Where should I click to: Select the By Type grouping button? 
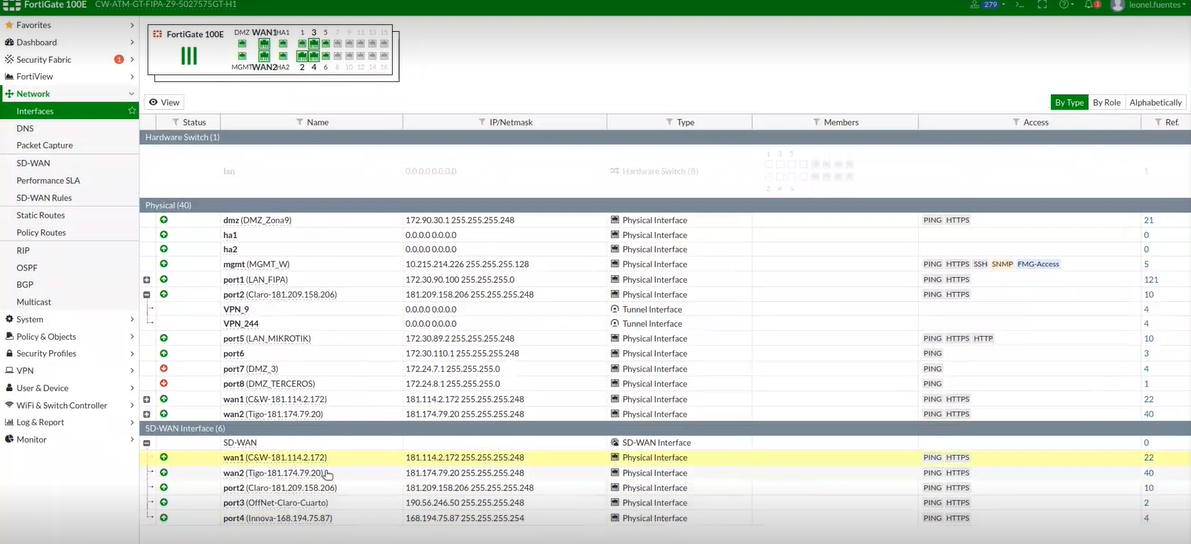pyautogui.click(x=1068, y=102)
